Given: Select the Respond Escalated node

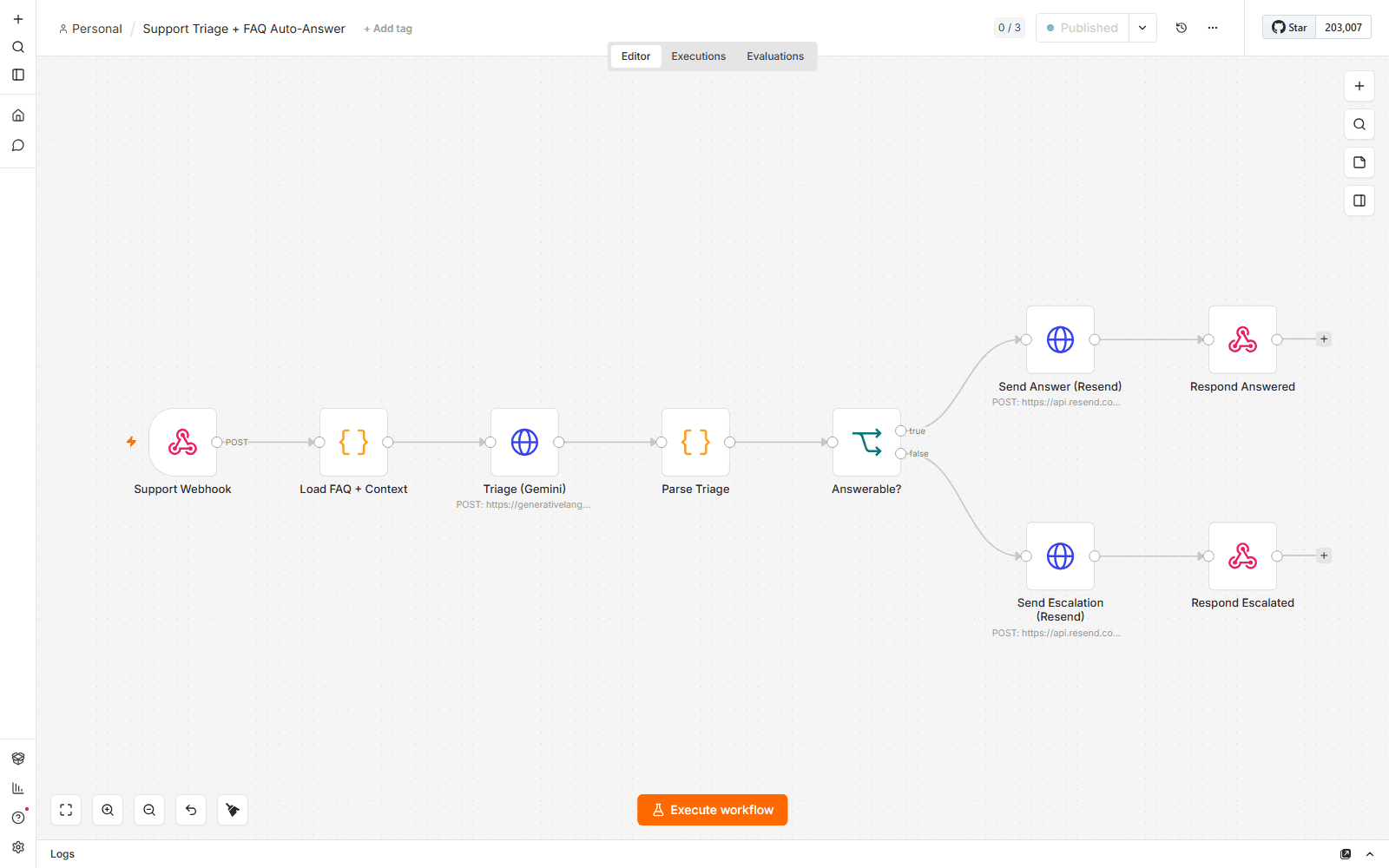Looking at the screenshot, I should coord(1242,556).
